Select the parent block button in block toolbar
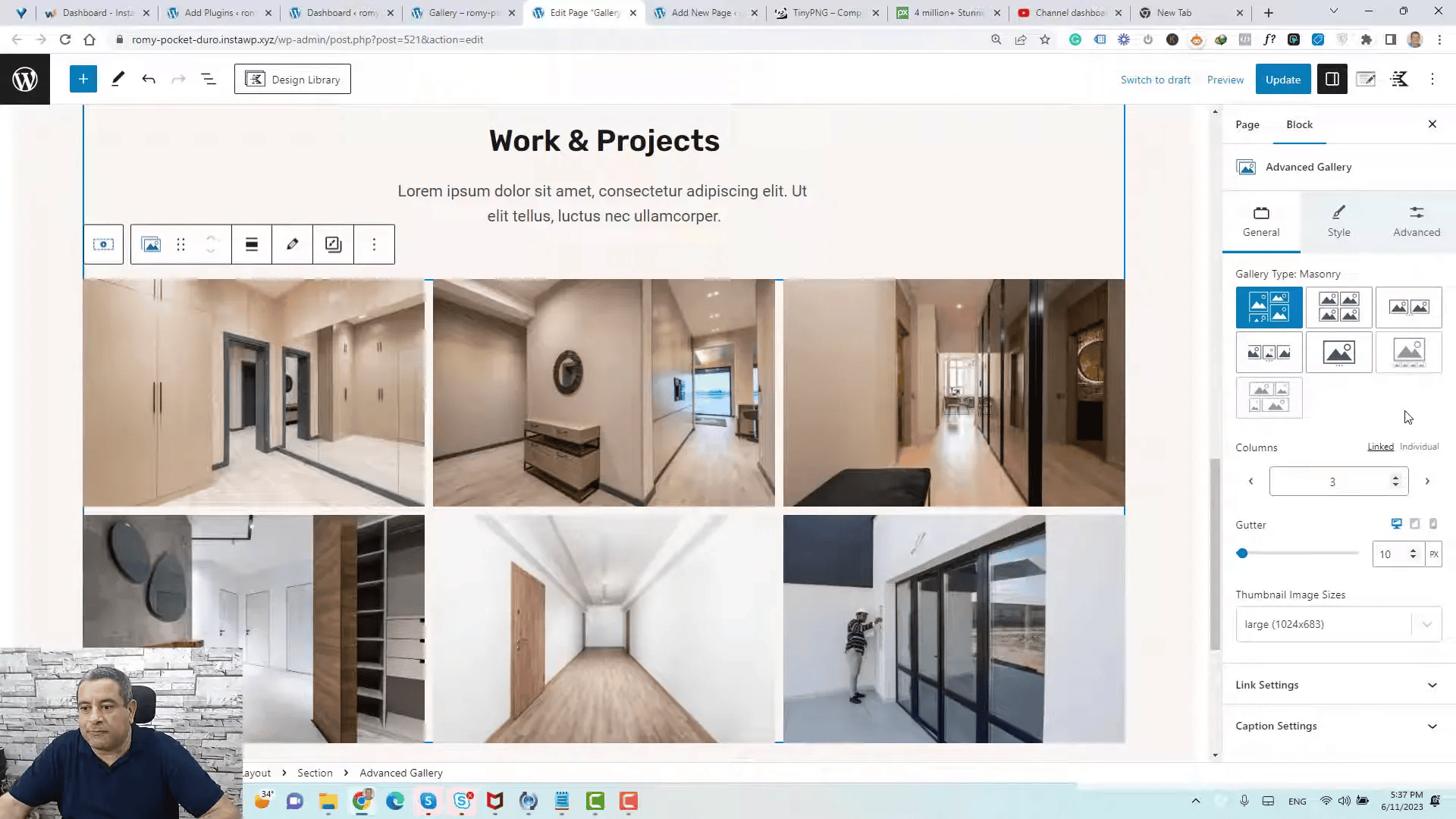Viewport: 1456px width, 819px height. (103, 244)
